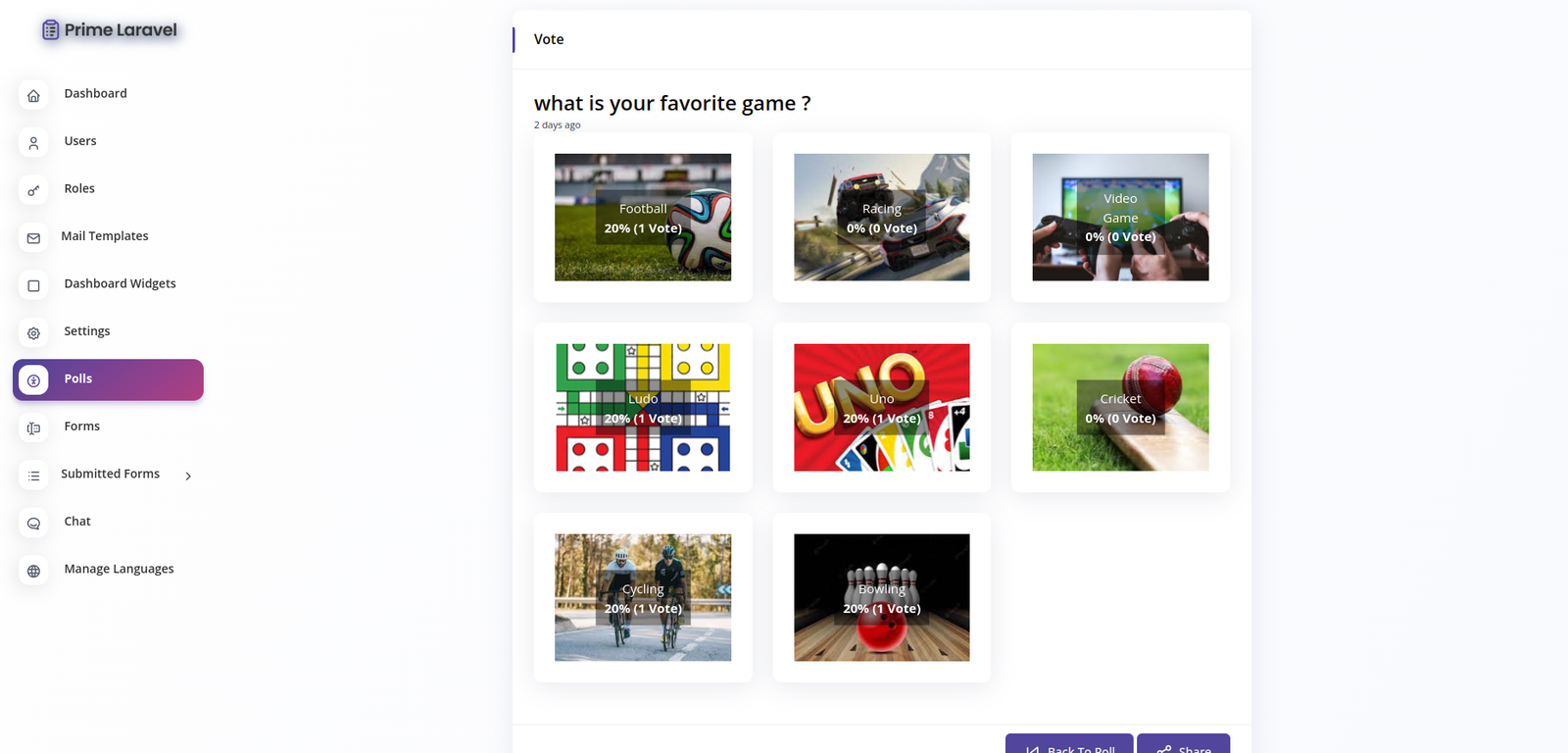Screen dimensions: 1568x753
Task: Click the Back To Poll button
Action: tap(1069, 743)
